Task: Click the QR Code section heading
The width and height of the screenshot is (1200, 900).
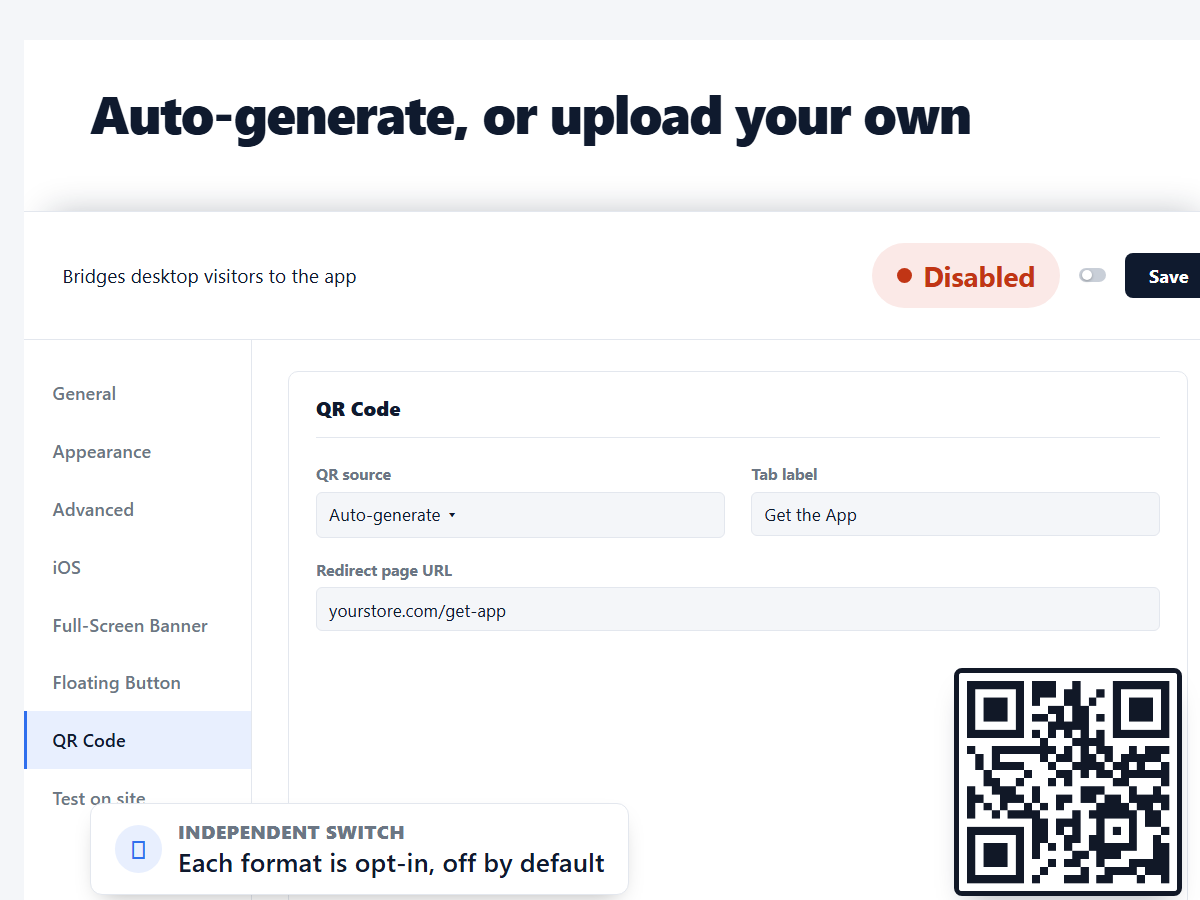Action: point(358,409)
